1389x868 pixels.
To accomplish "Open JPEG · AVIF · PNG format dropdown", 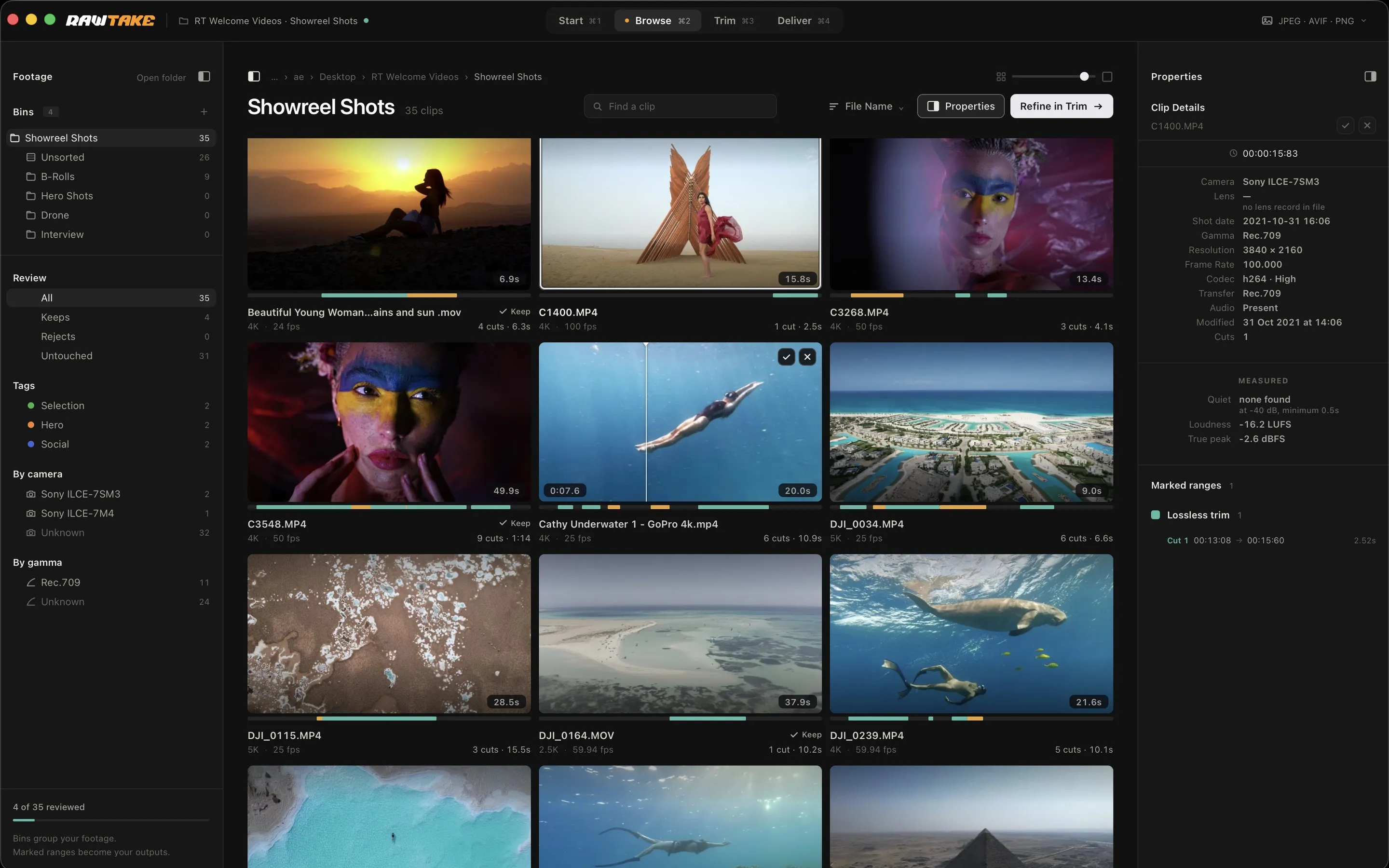I will (1314, 21).
